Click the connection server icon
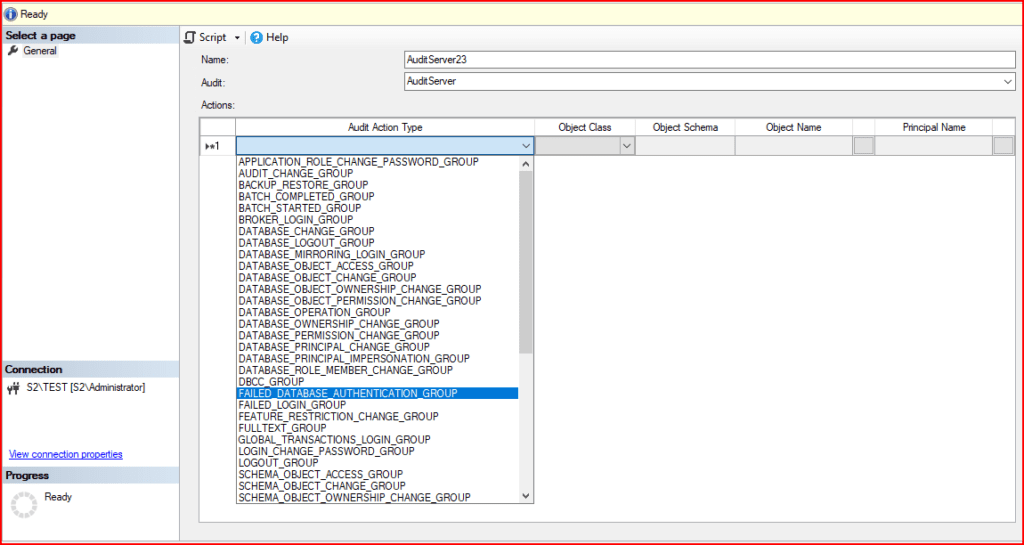Viewport: 1024px width, 545px height. [x=13, y=388]
